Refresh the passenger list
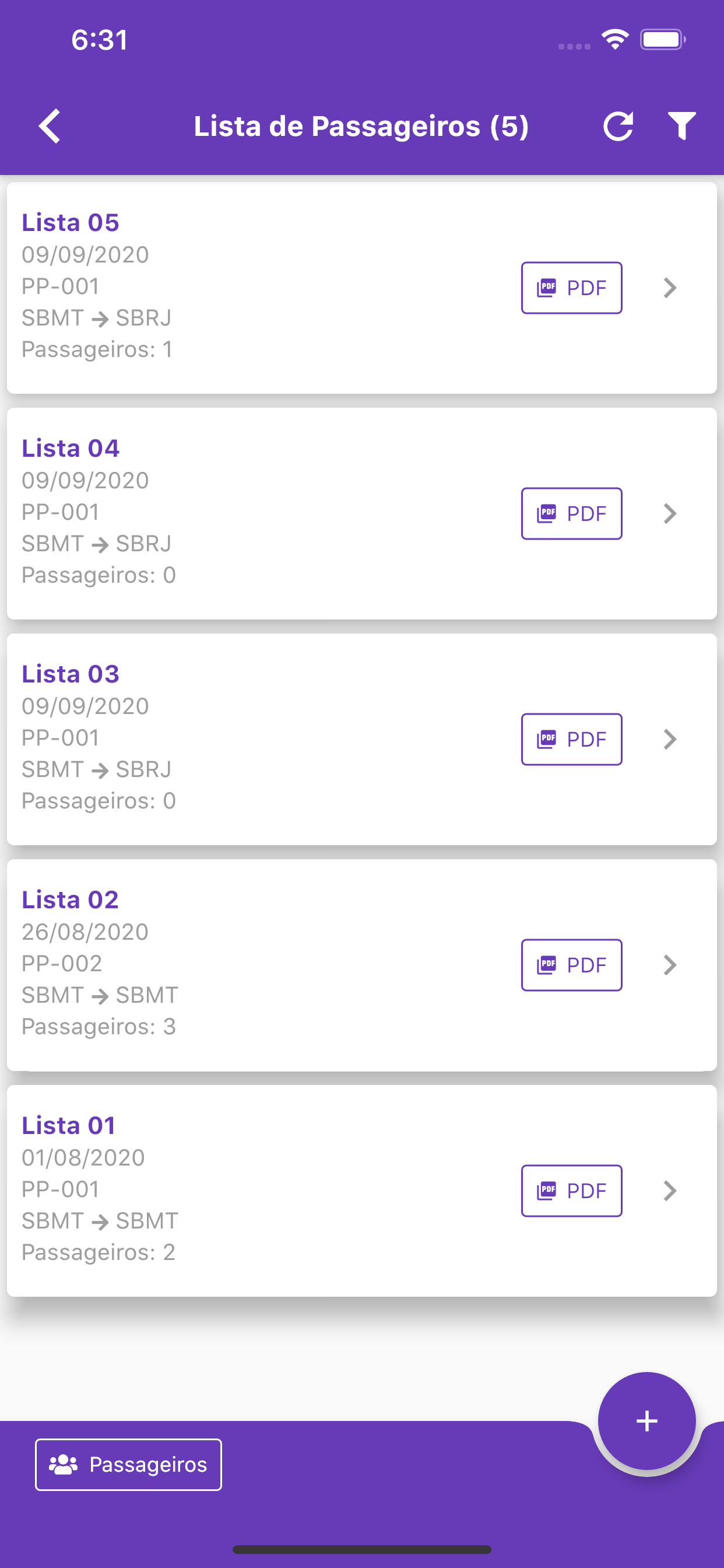The width and height of the screenshot is (724, 1568). pos(618,126)
